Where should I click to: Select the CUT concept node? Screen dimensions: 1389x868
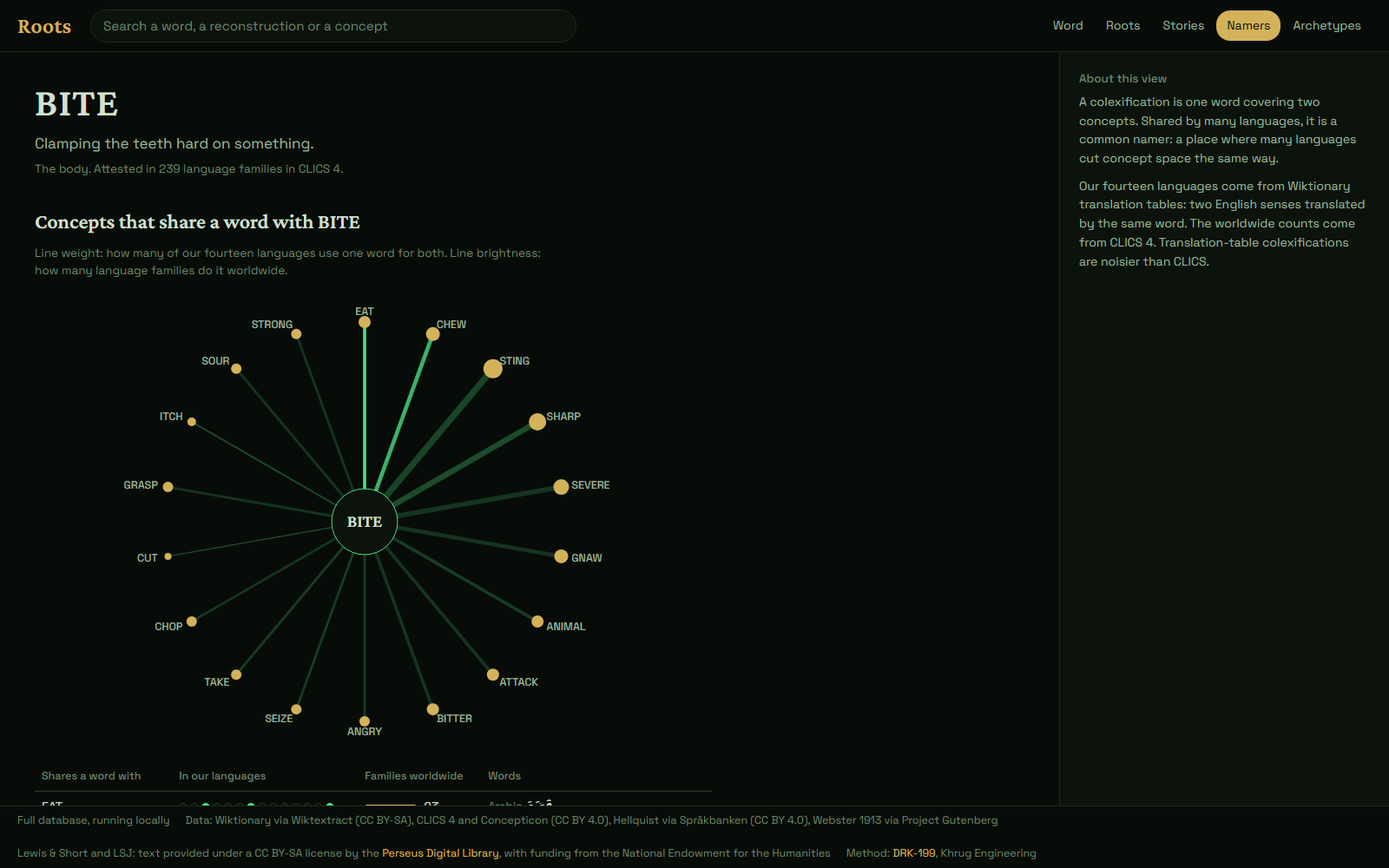[x=168, y=556]
